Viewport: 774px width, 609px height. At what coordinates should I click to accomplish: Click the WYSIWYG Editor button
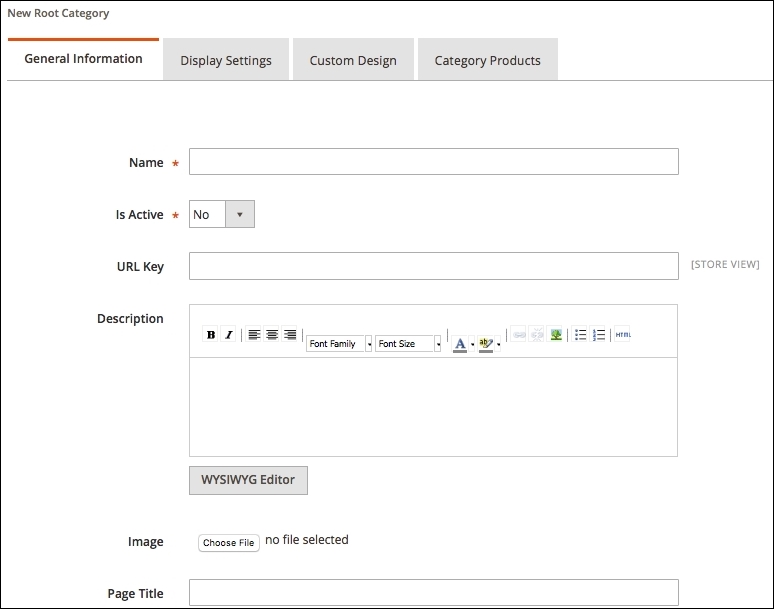point(248,480)
